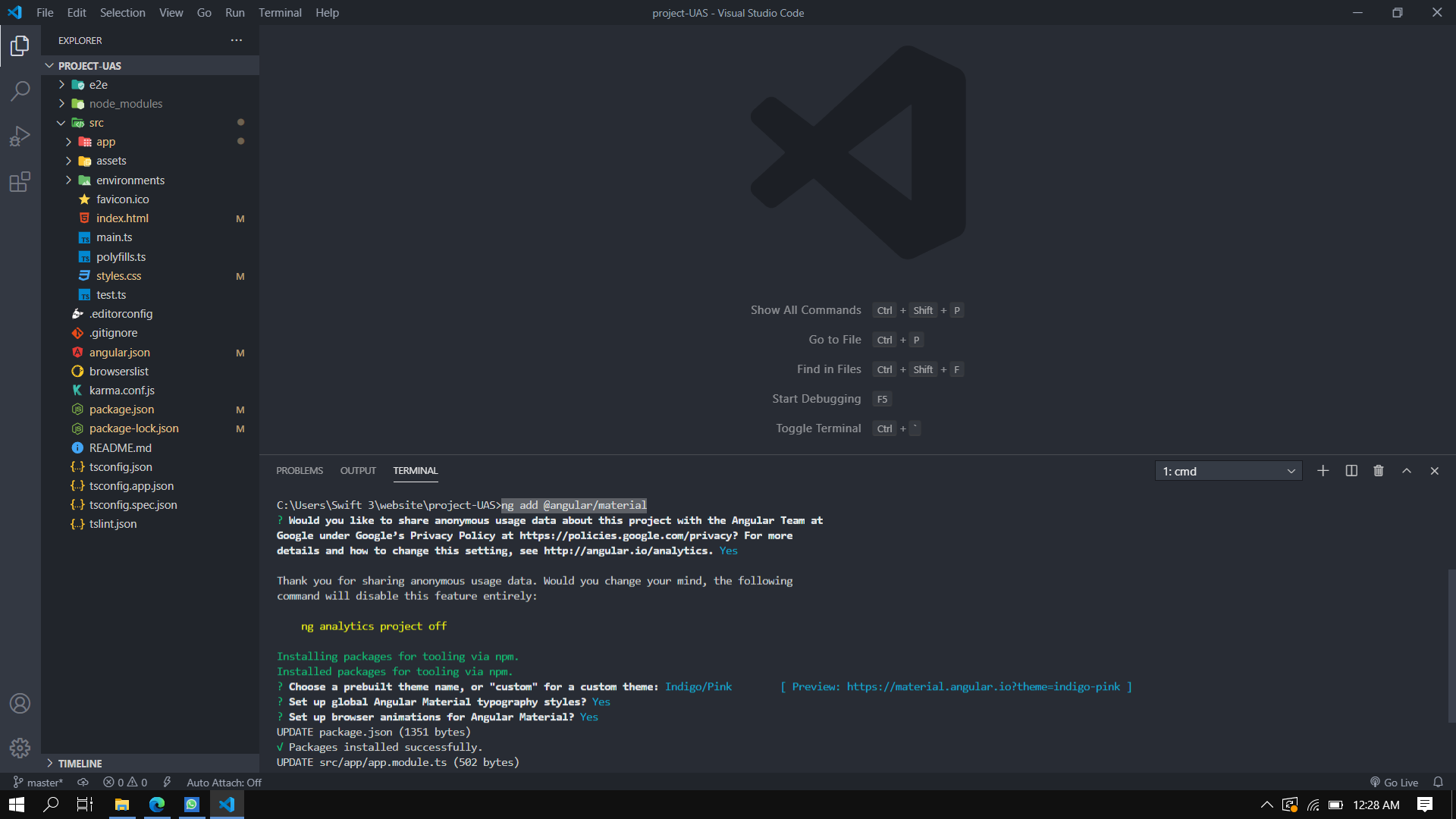Open Task View on taskbar
This screenshot has width=1456, height=819.
point(85,805)
